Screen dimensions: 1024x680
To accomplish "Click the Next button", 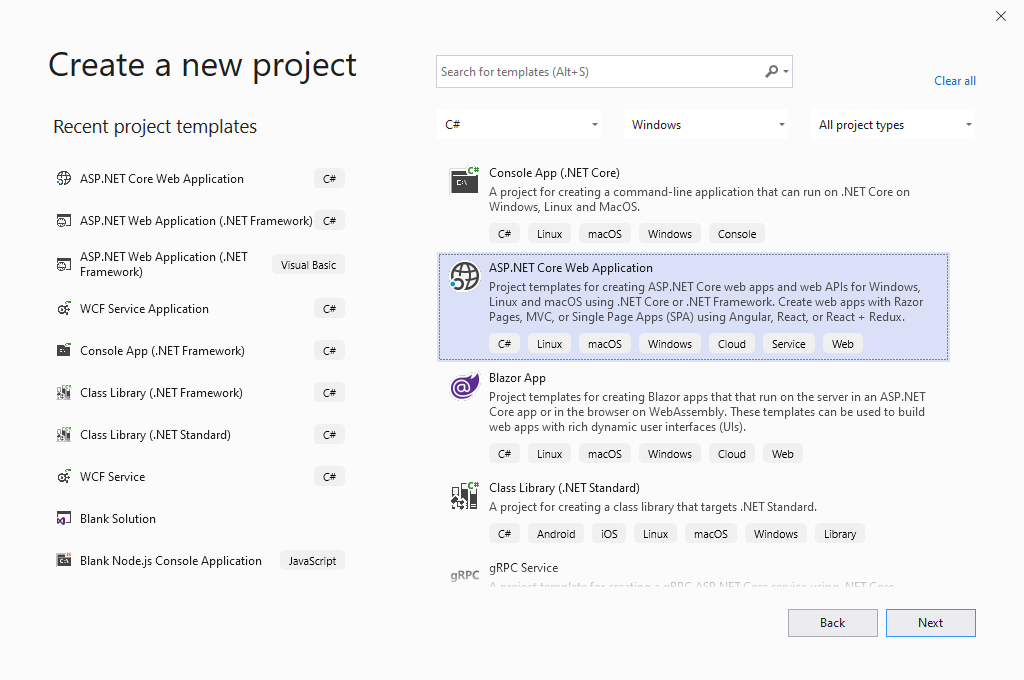I will pos(930,622).
